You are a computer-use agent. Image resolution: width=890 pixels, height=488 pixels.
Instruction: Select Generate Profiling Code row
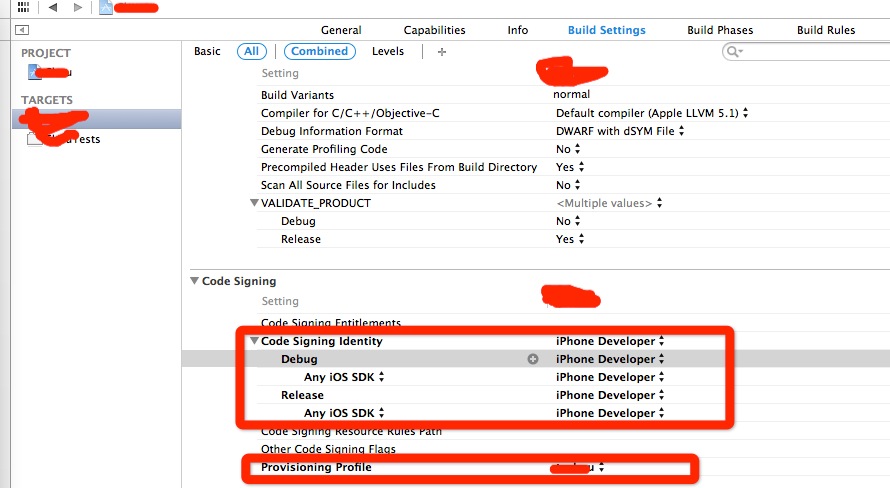[x=324, y=149]
